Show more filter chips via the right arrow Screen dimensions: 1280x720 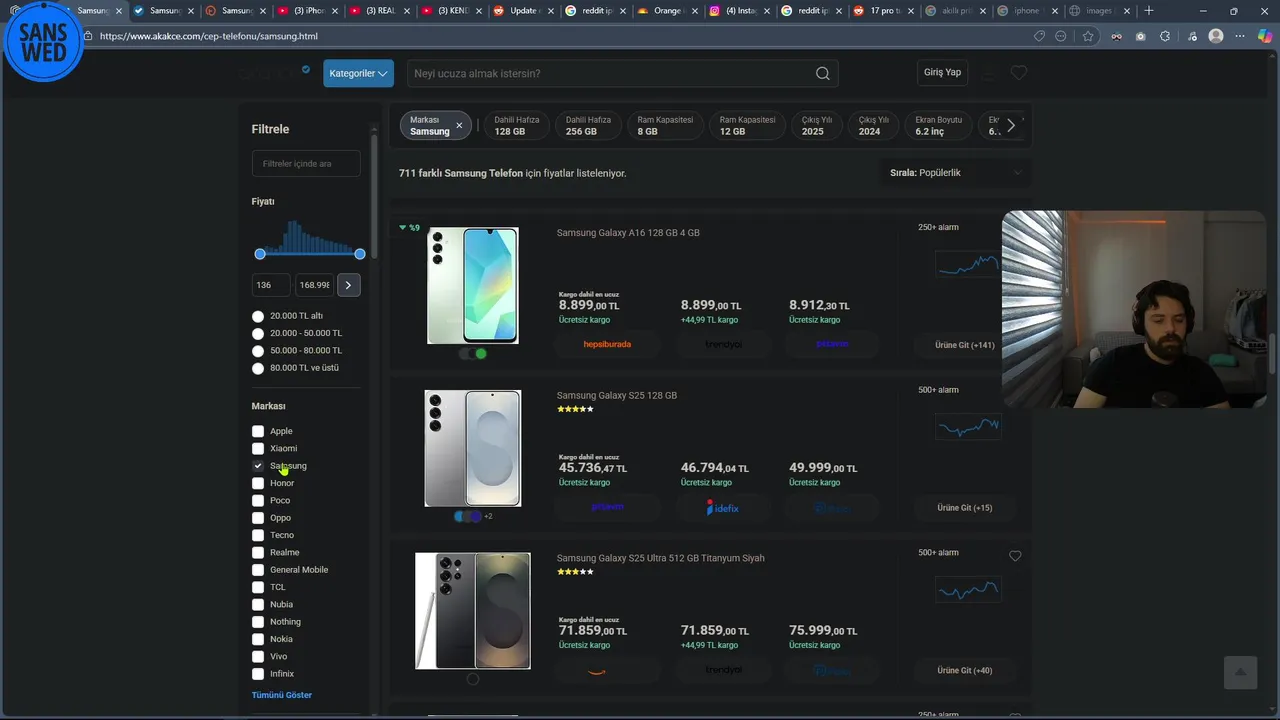[x=1011, y=125]
